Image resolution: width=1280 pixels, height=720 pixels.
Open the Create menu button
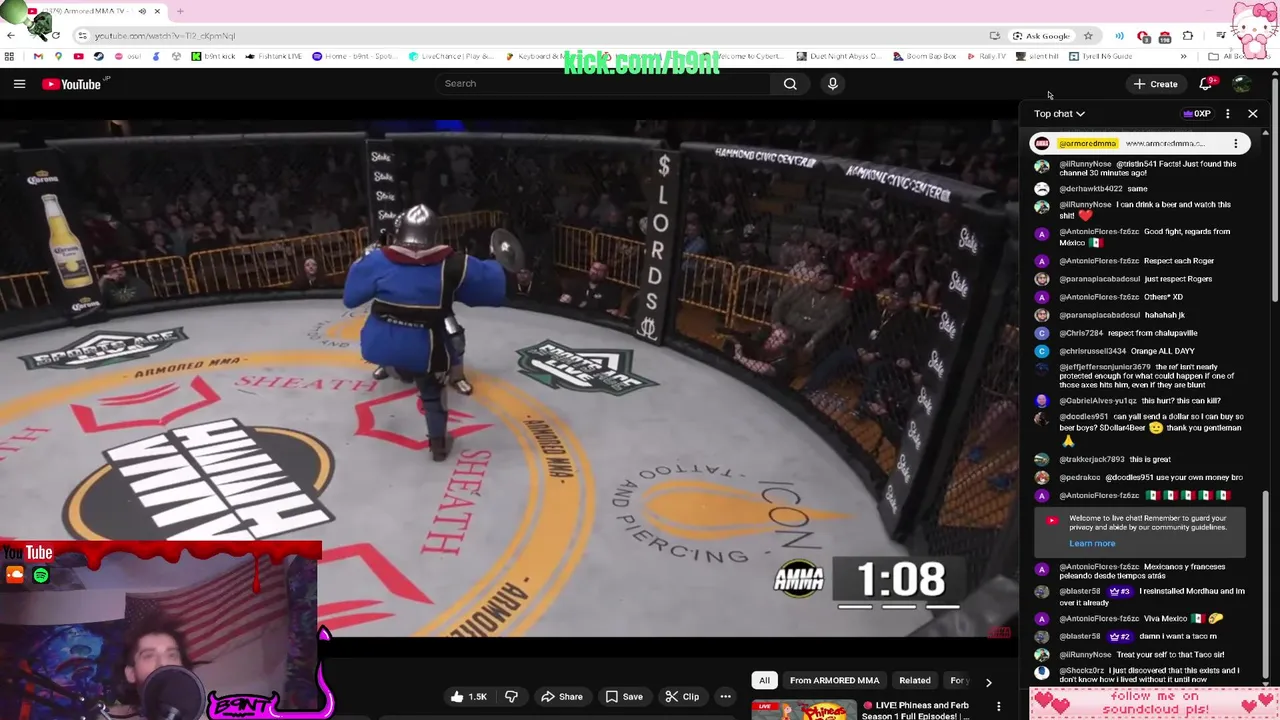click(x=1155, y=84)
